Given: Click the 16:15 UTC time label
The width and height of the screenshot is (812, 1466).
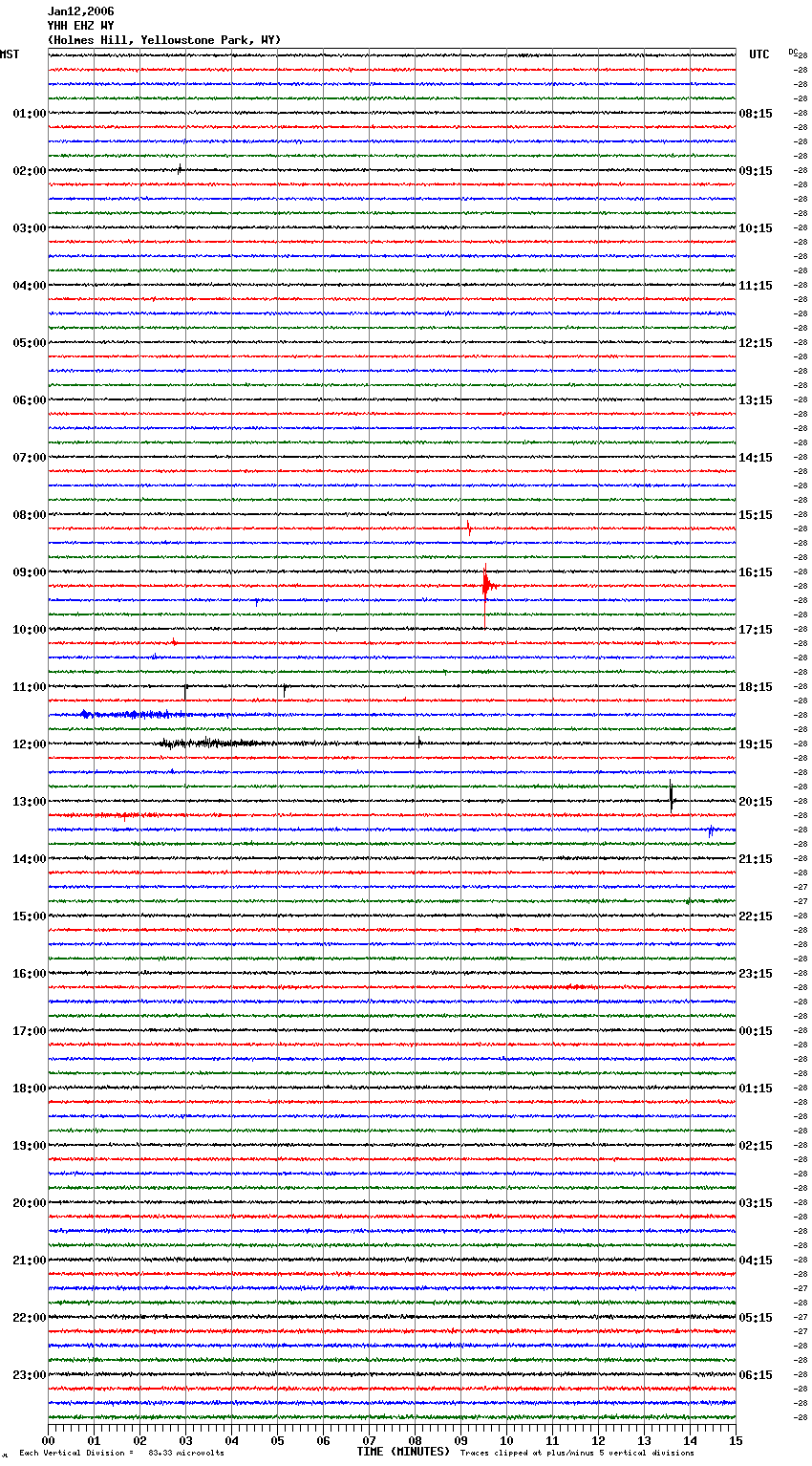Looking at the screenshot, I should tap(756, 572).
